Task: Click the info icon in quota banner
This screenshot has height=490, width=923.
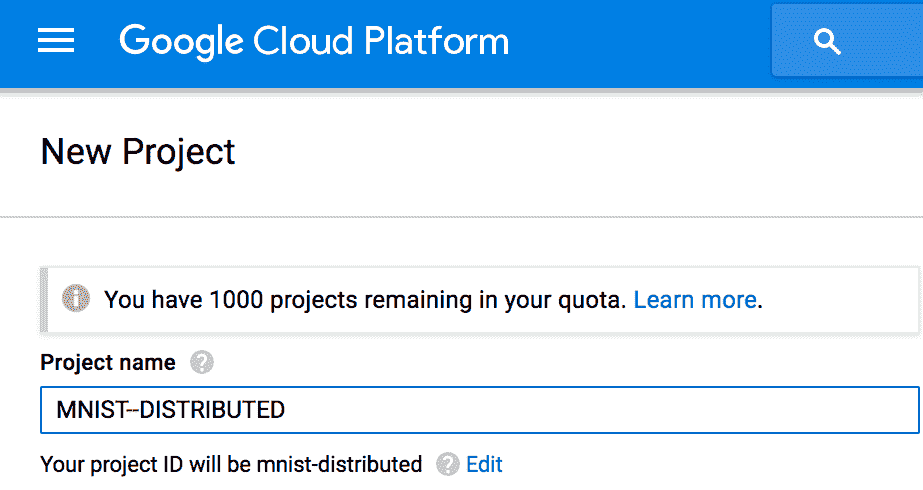Action: pos(76,299)
